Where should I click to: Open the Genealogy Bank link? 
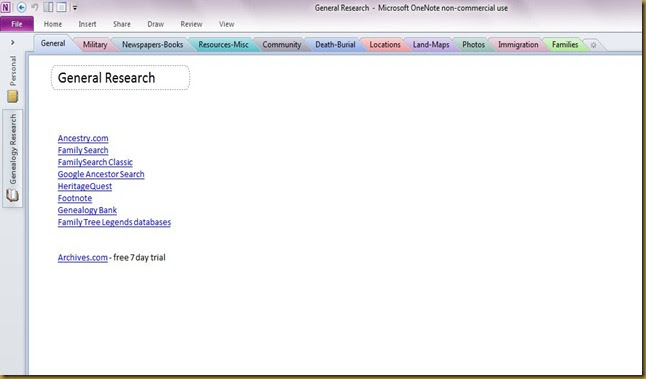[87, 210]
